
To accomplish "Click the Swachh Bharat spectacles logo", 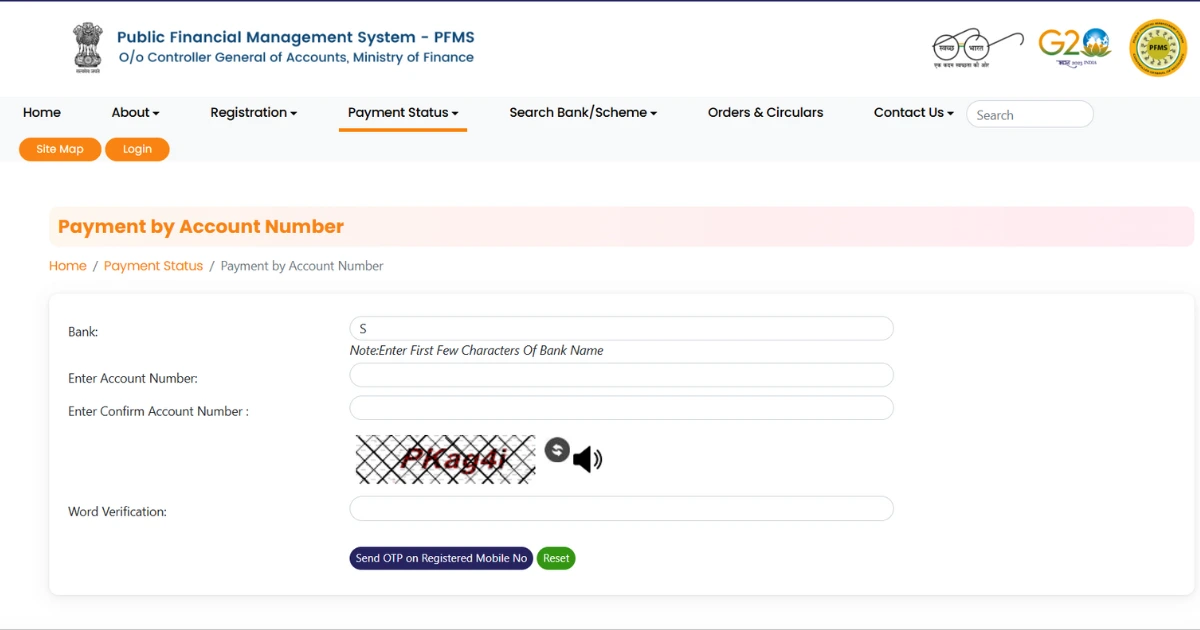I will 977,48.
